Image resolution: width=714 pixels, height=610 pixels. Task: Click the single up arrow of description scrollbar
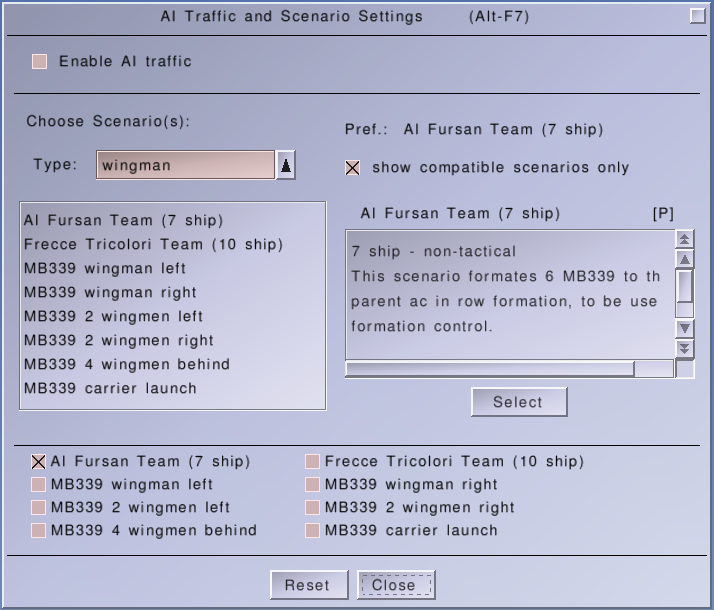[x=684, y=259]
